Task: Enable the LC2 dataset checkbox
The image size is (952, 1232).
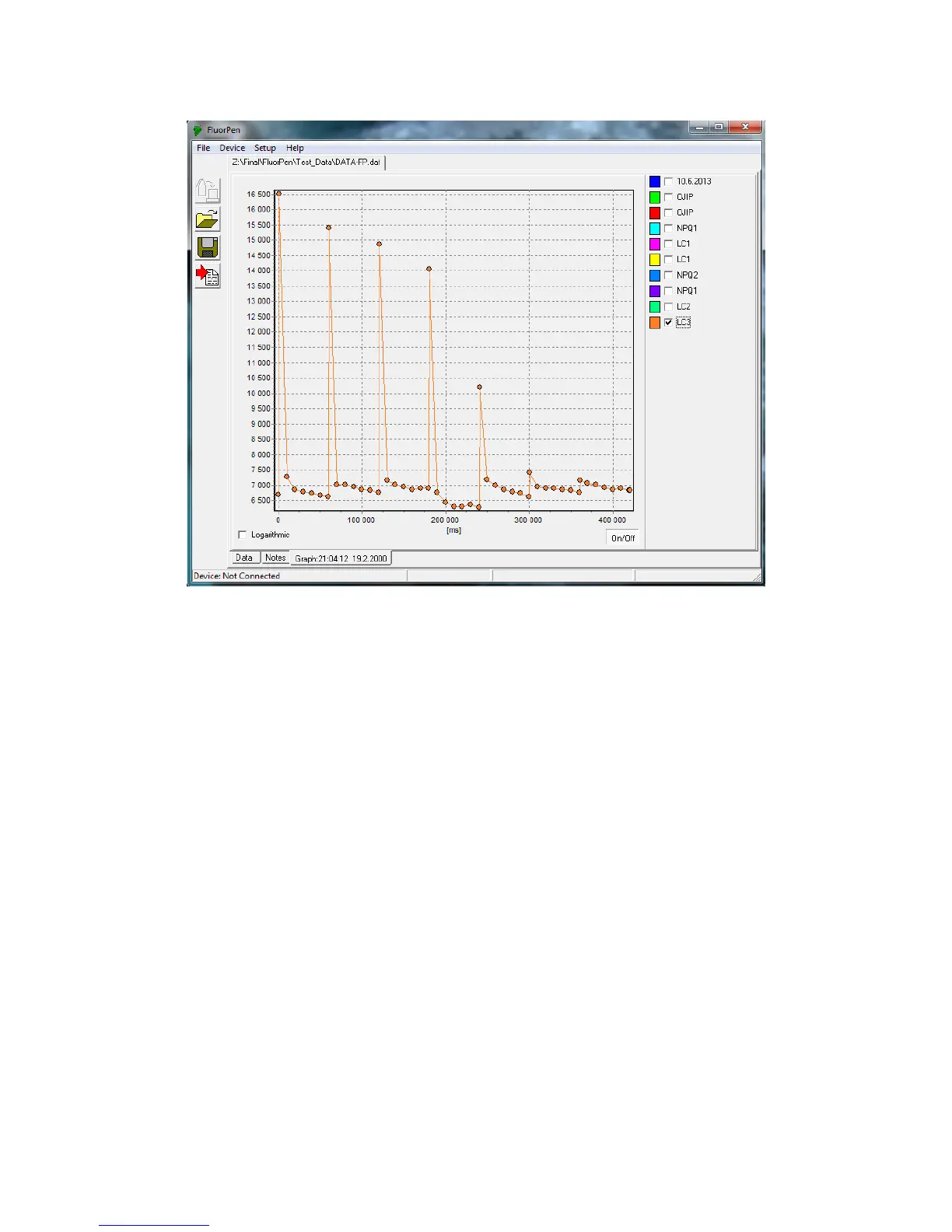Action: pyautogui.click(x=668, y=306)
